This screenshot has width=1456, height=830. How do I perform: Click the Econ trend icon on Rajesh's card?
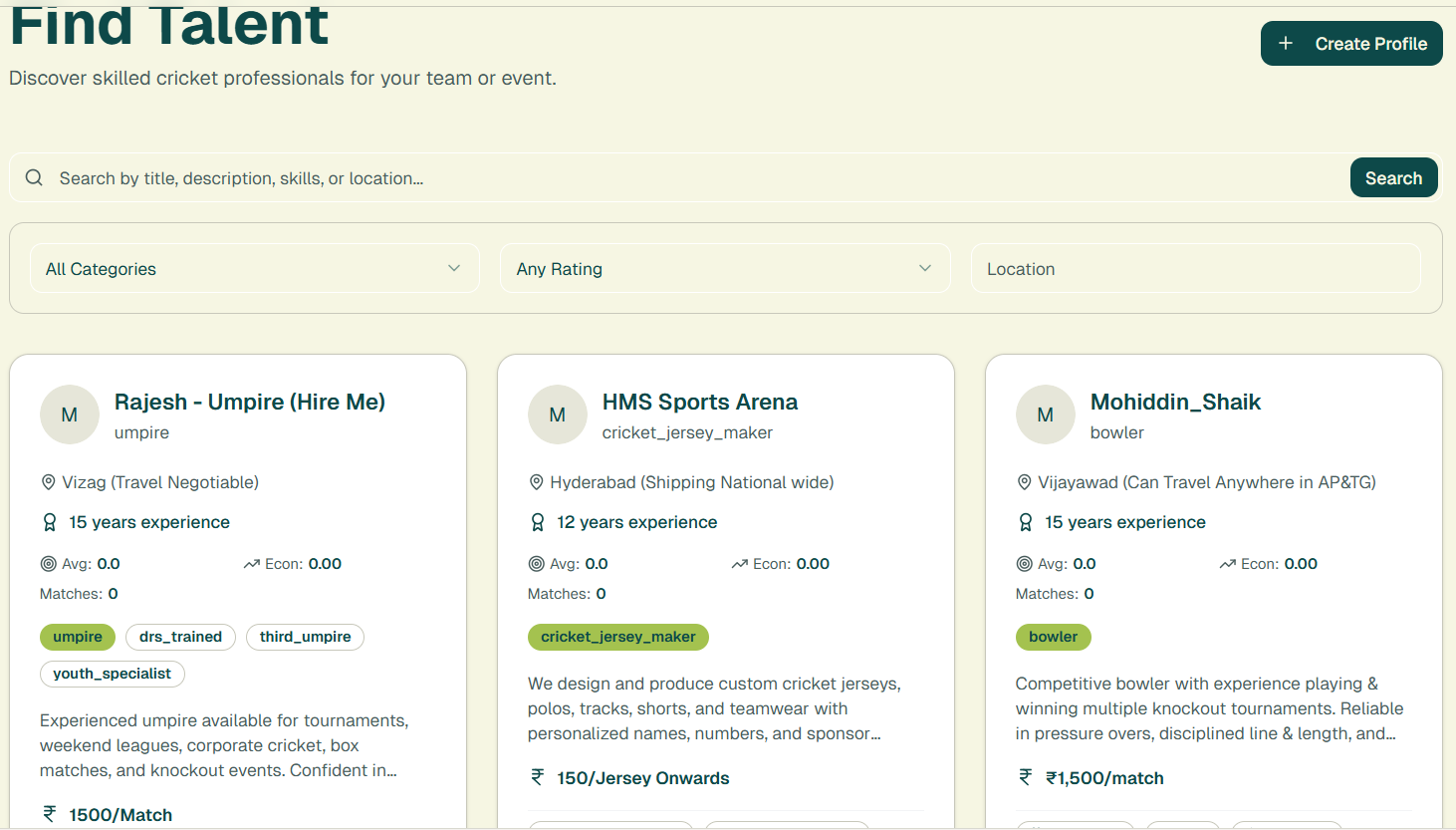251,563
